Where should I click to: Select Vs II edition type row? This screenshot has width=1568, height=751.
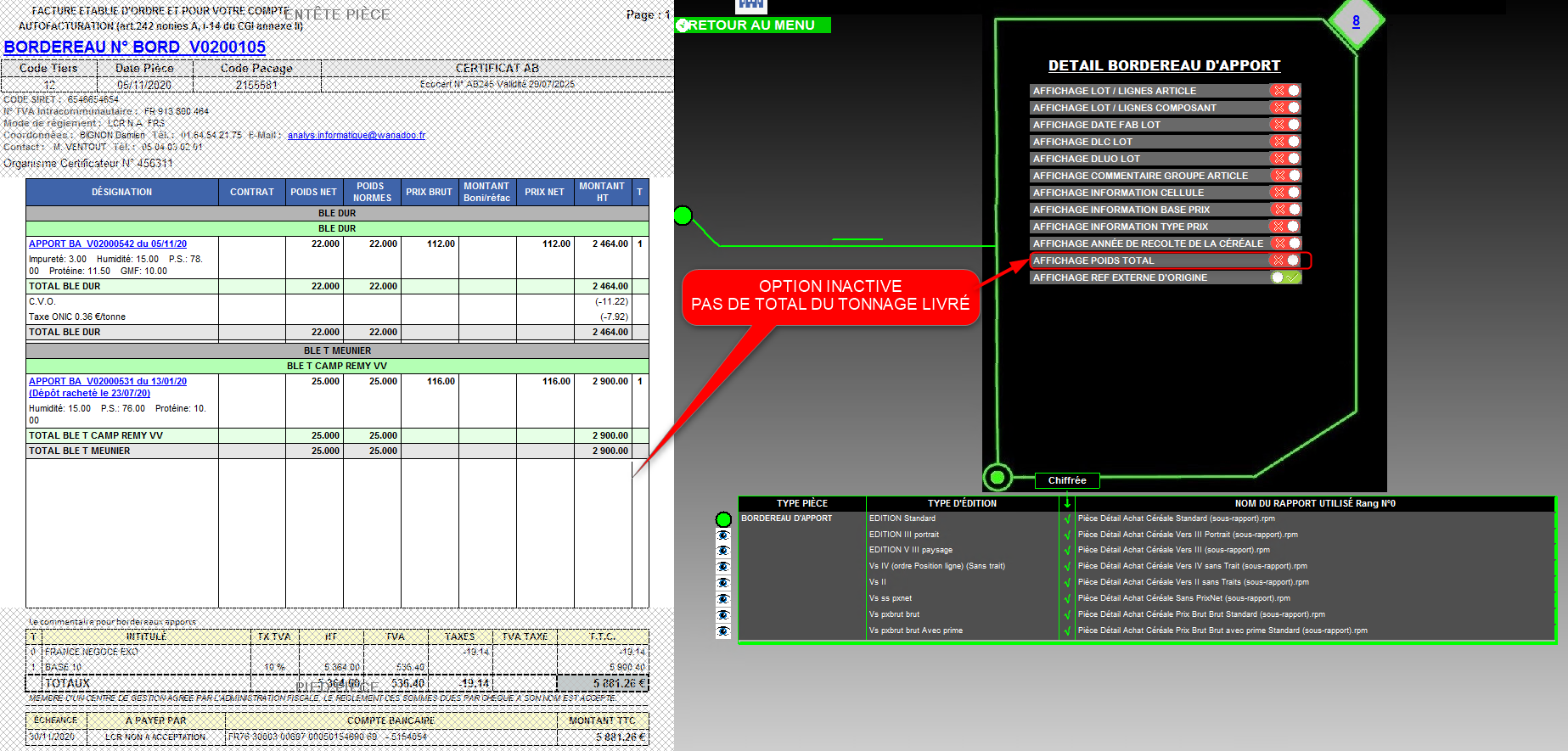[x=877, y=582]
